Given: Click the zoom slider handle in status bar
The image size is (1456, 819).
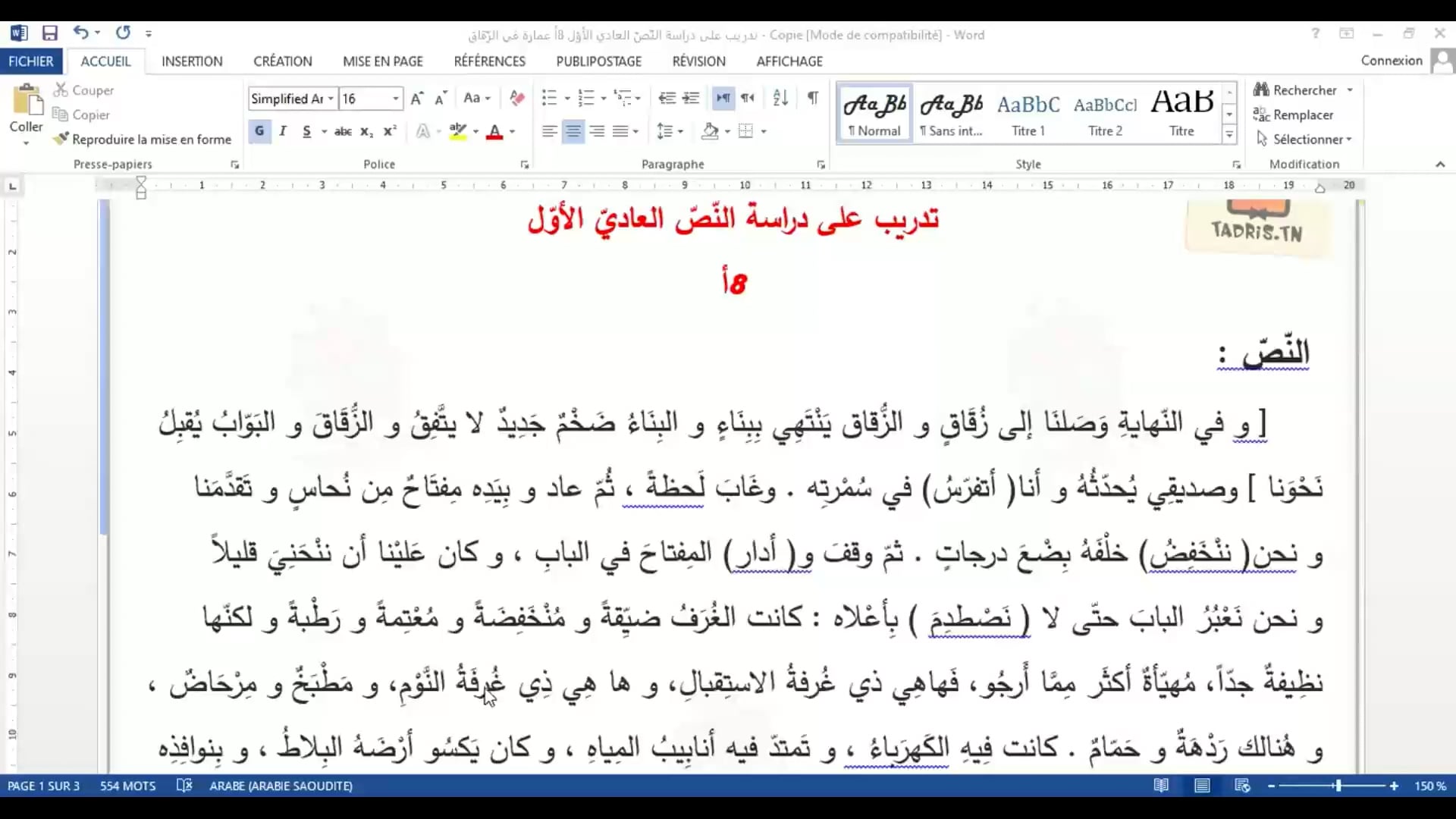Looking at the screenshot, I should pos(1338,786).
